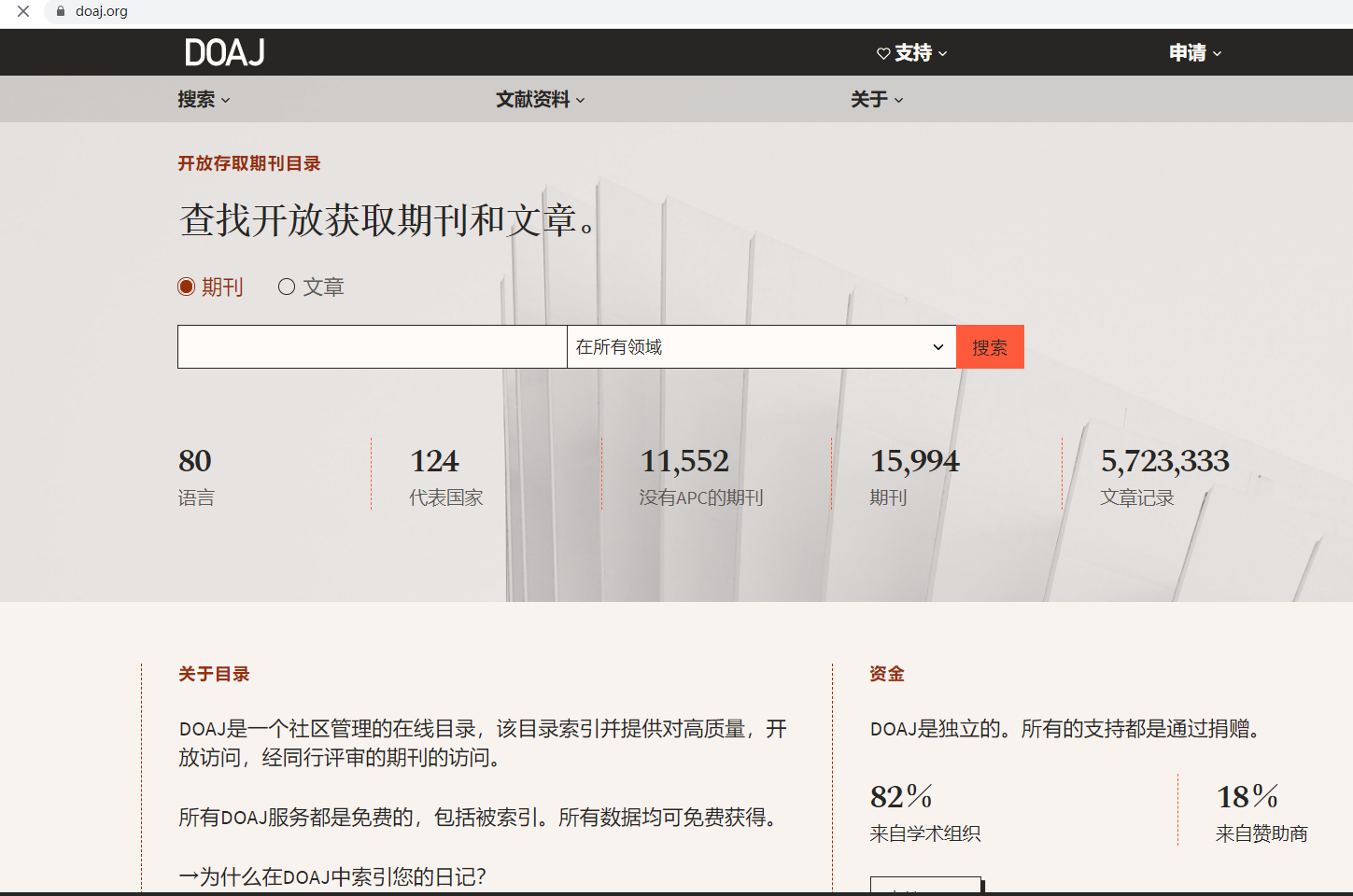This screenshot has height=896, width=1353.
Task: Open the 支持 menu
Action: point(913,53)
